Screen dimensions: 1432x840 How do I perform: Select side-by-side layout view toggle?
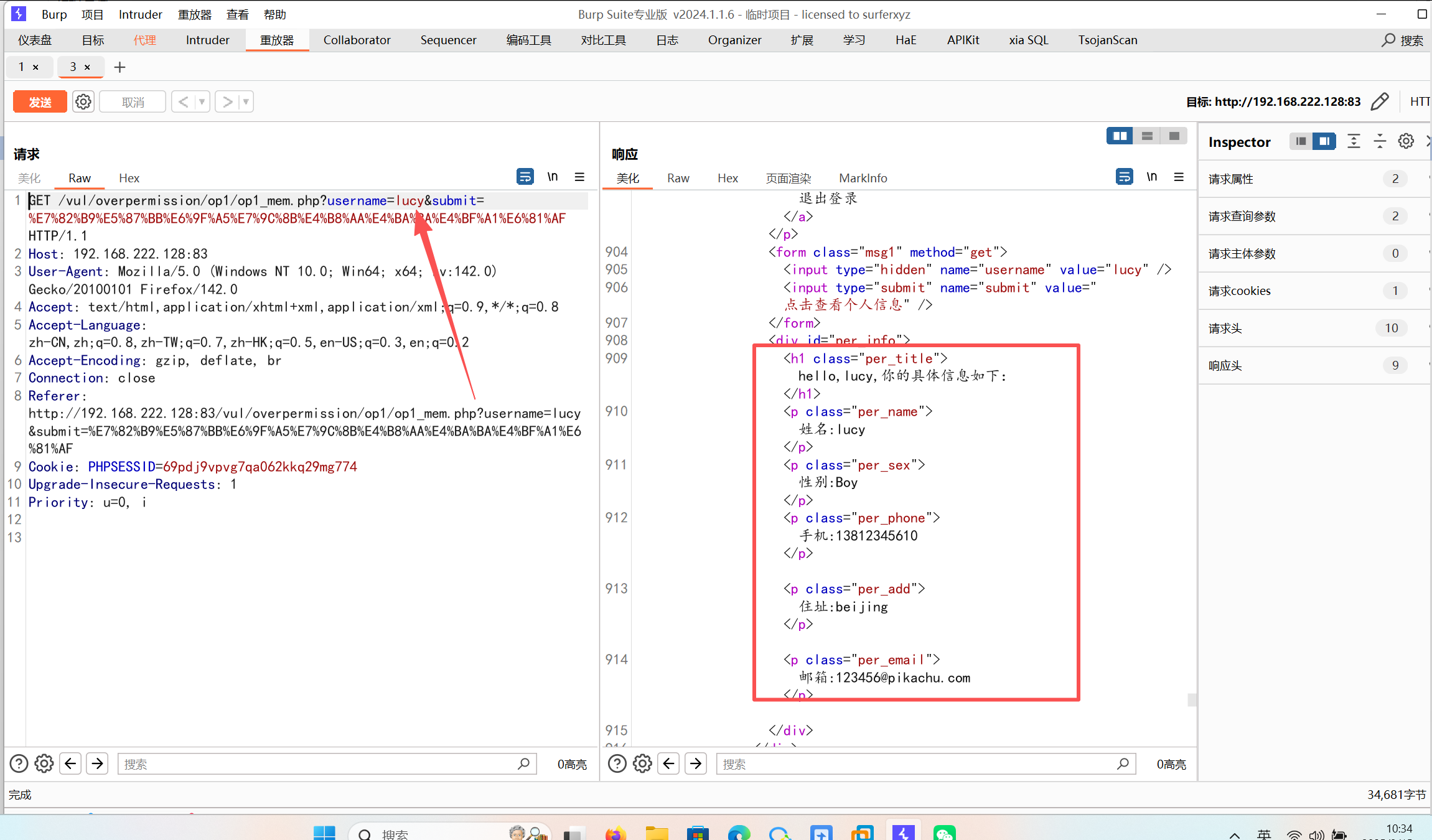point(1120,136)
